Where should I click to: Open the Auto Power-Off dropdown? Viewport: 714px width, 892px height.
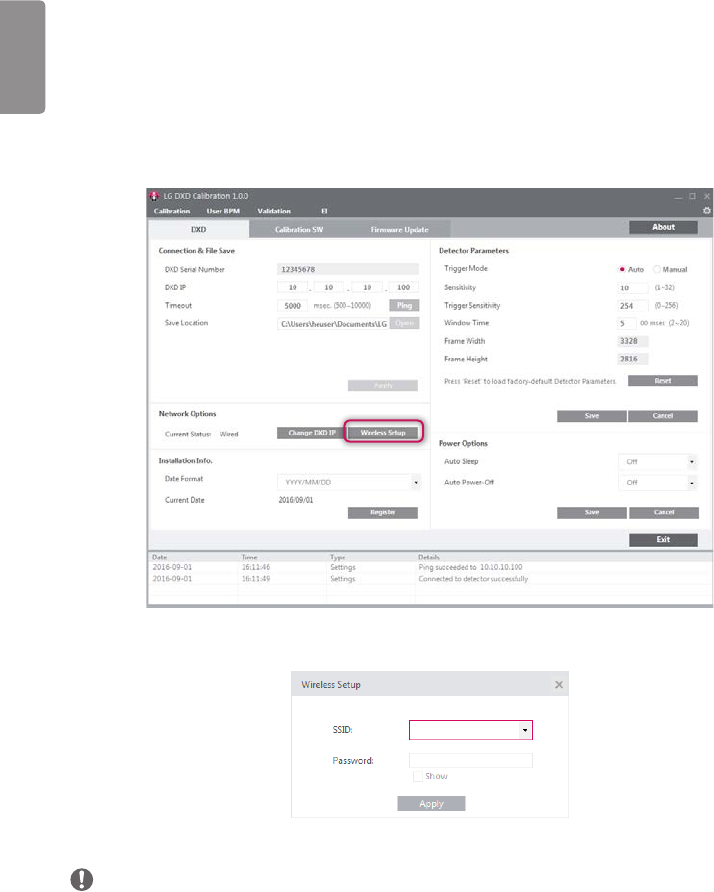pyautogui.click(x=692, y=483)
